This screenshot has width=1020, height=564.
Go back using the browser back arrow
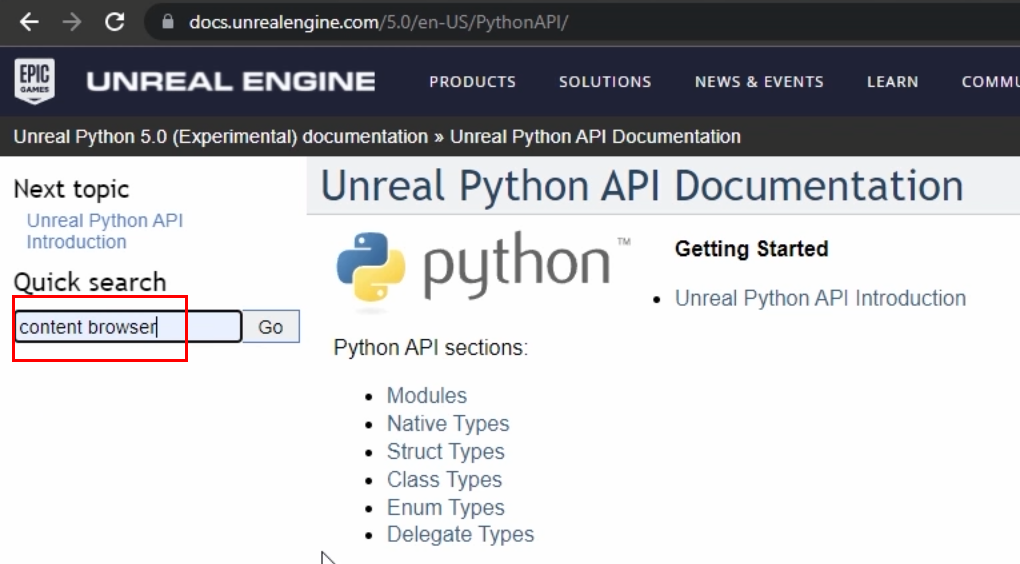(x=29, y=22)
